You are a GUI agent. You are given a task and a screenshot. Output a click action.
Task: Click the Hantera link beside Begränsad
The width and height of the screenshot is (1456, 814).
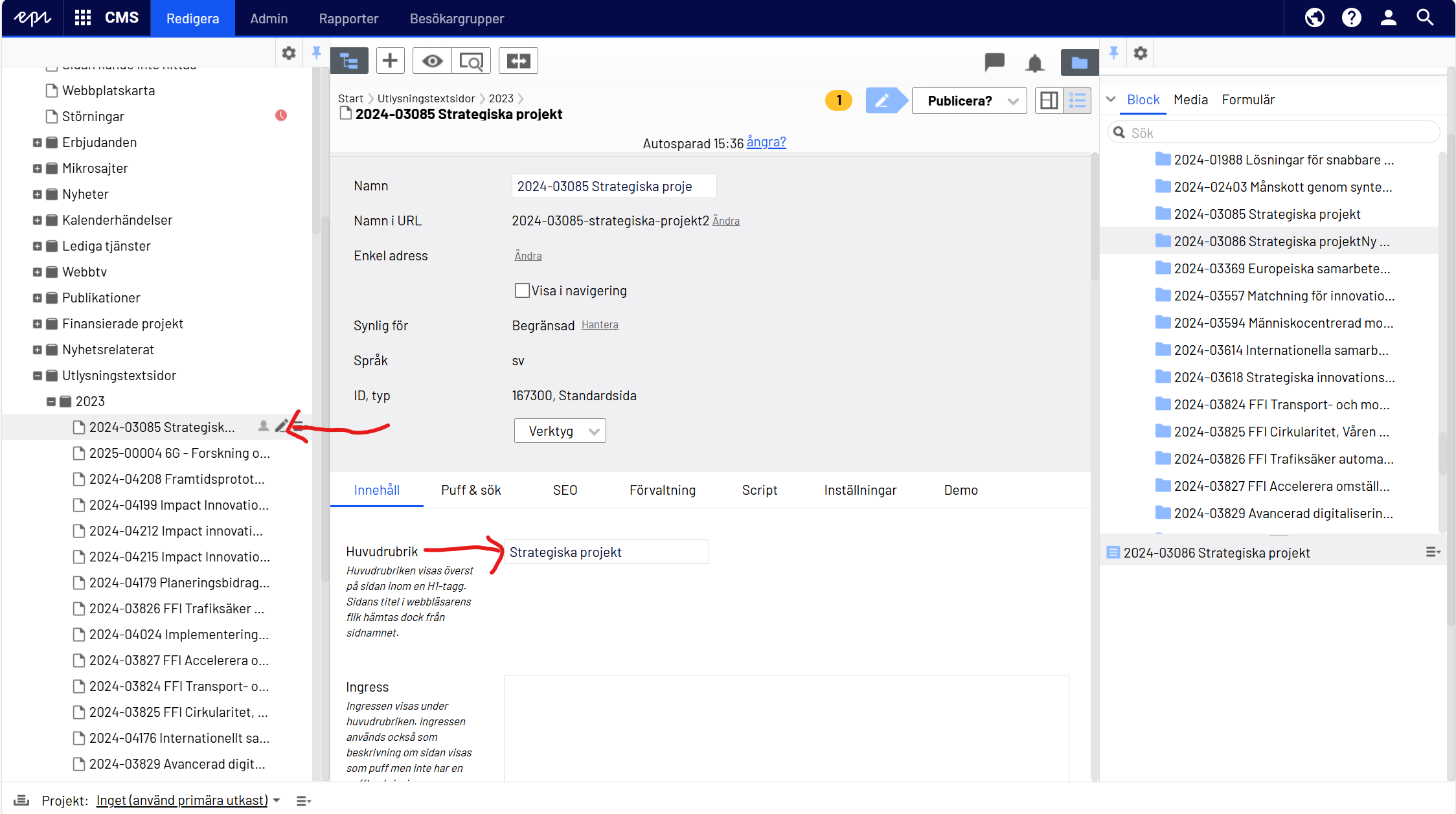tap(600, 325)
